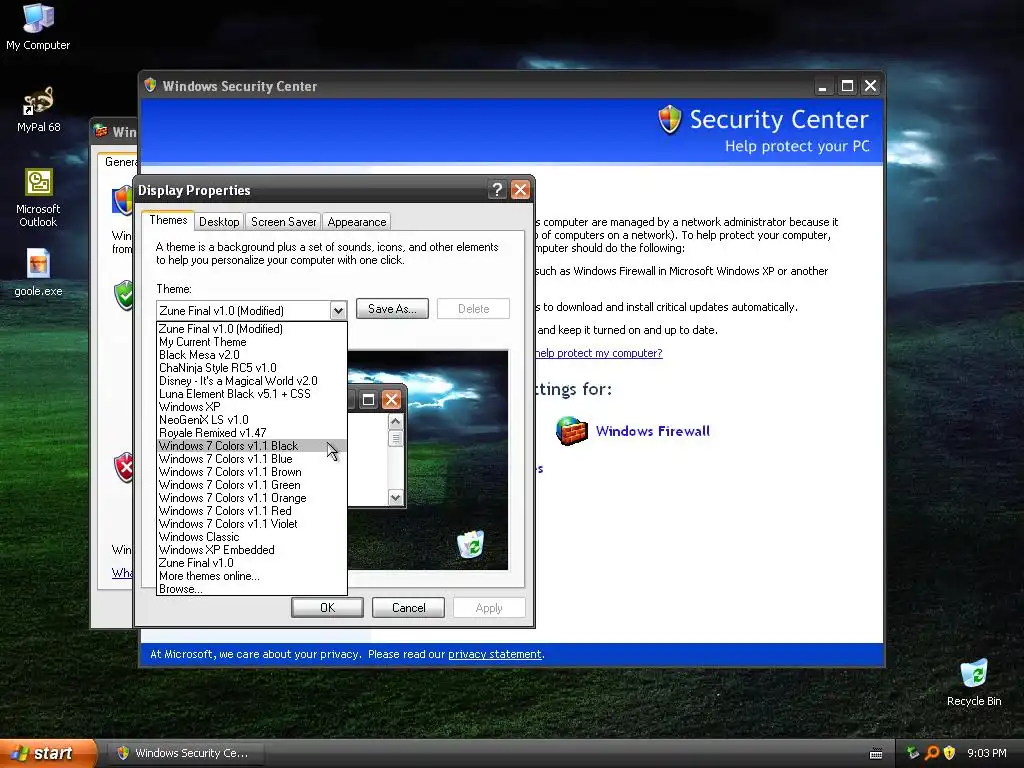
Task: Select More themes online... entry
Action: click(251, 576)
